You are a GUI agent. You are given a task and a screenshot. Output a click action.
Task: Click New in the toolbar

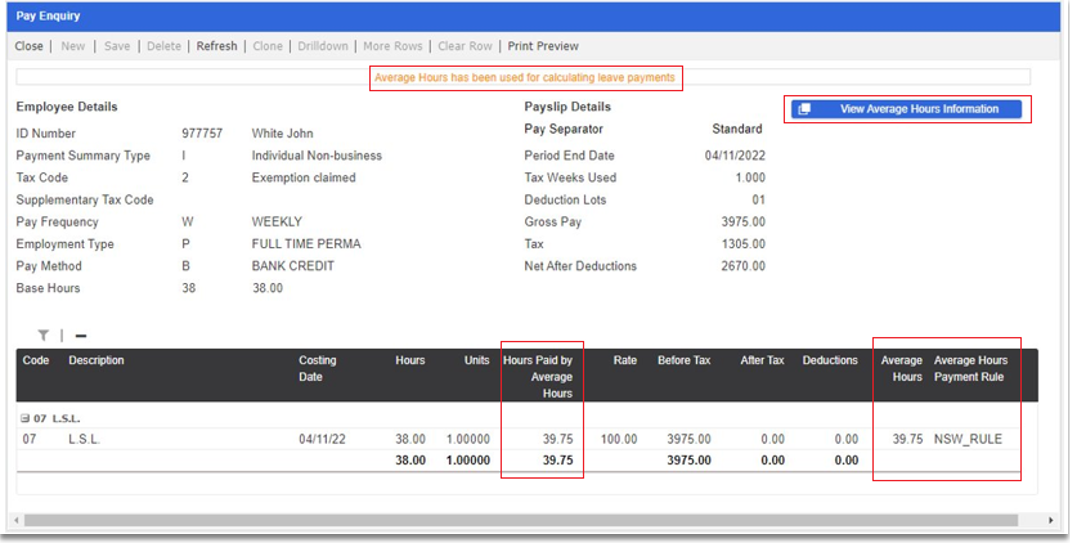point(73,46)
